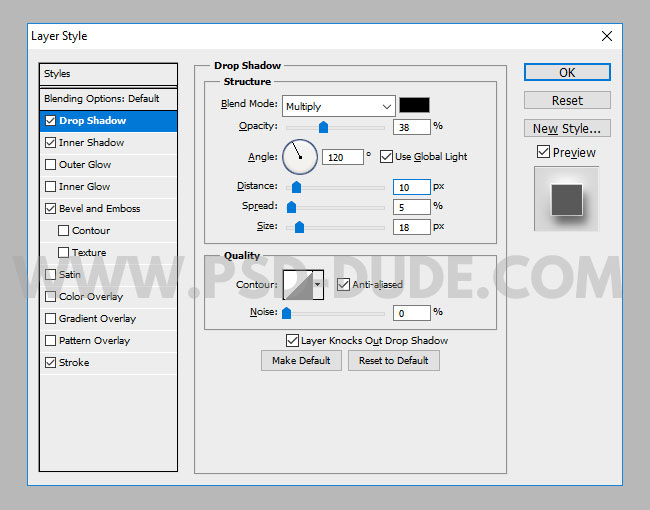This screenshot has width=650, height=510.
Task: Click the Angle value field
Action: click(x=343, y=157)
